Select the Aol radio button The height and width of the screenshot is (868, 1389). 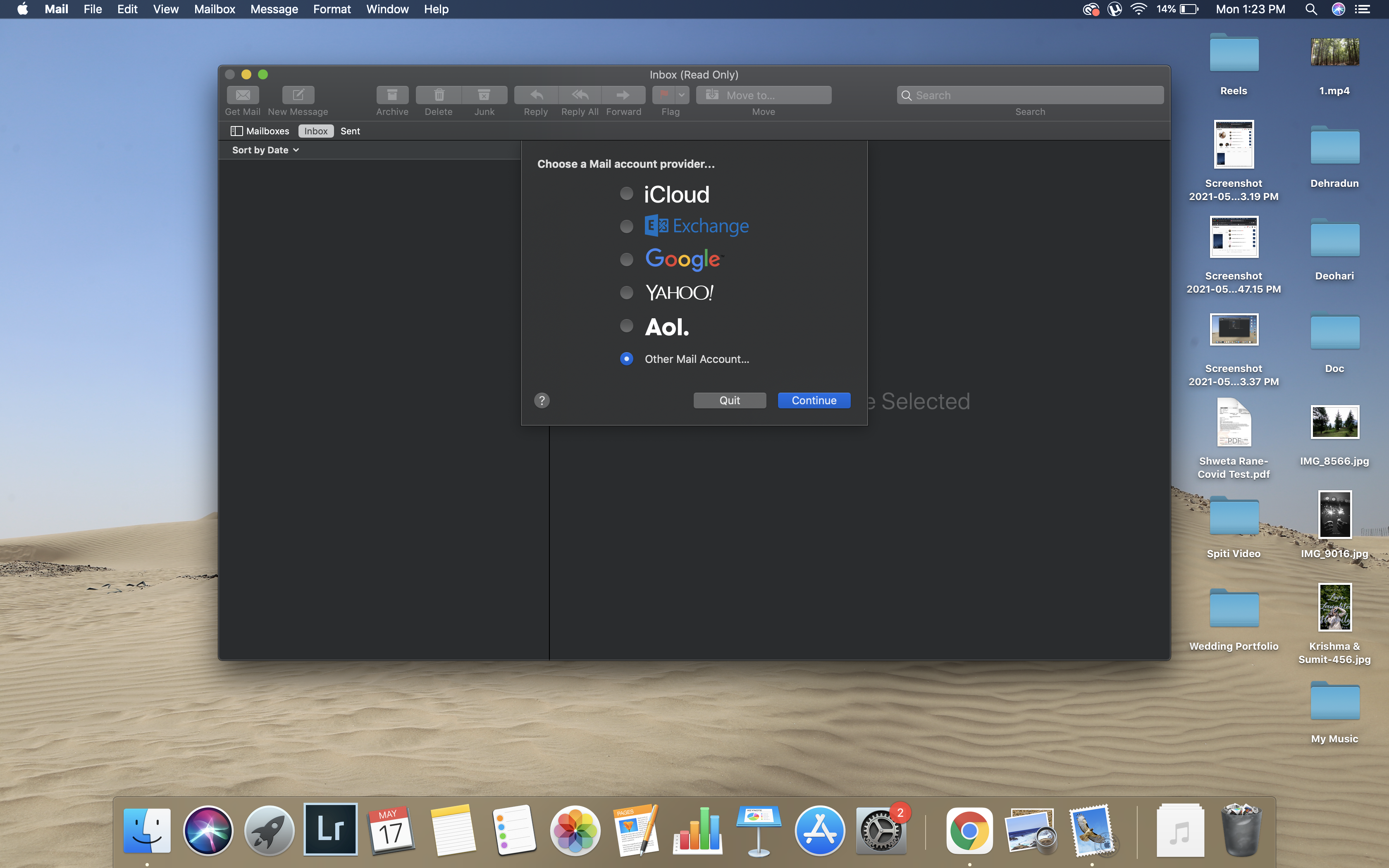[626, 326]
